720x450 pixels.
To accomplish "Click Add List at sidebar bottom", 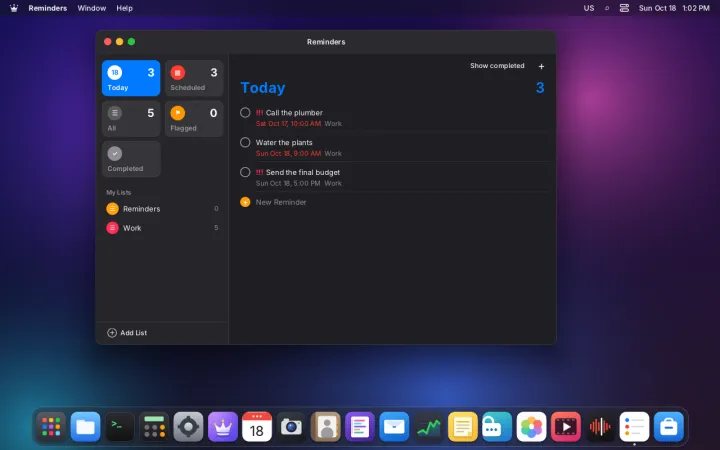I will 127,333.
